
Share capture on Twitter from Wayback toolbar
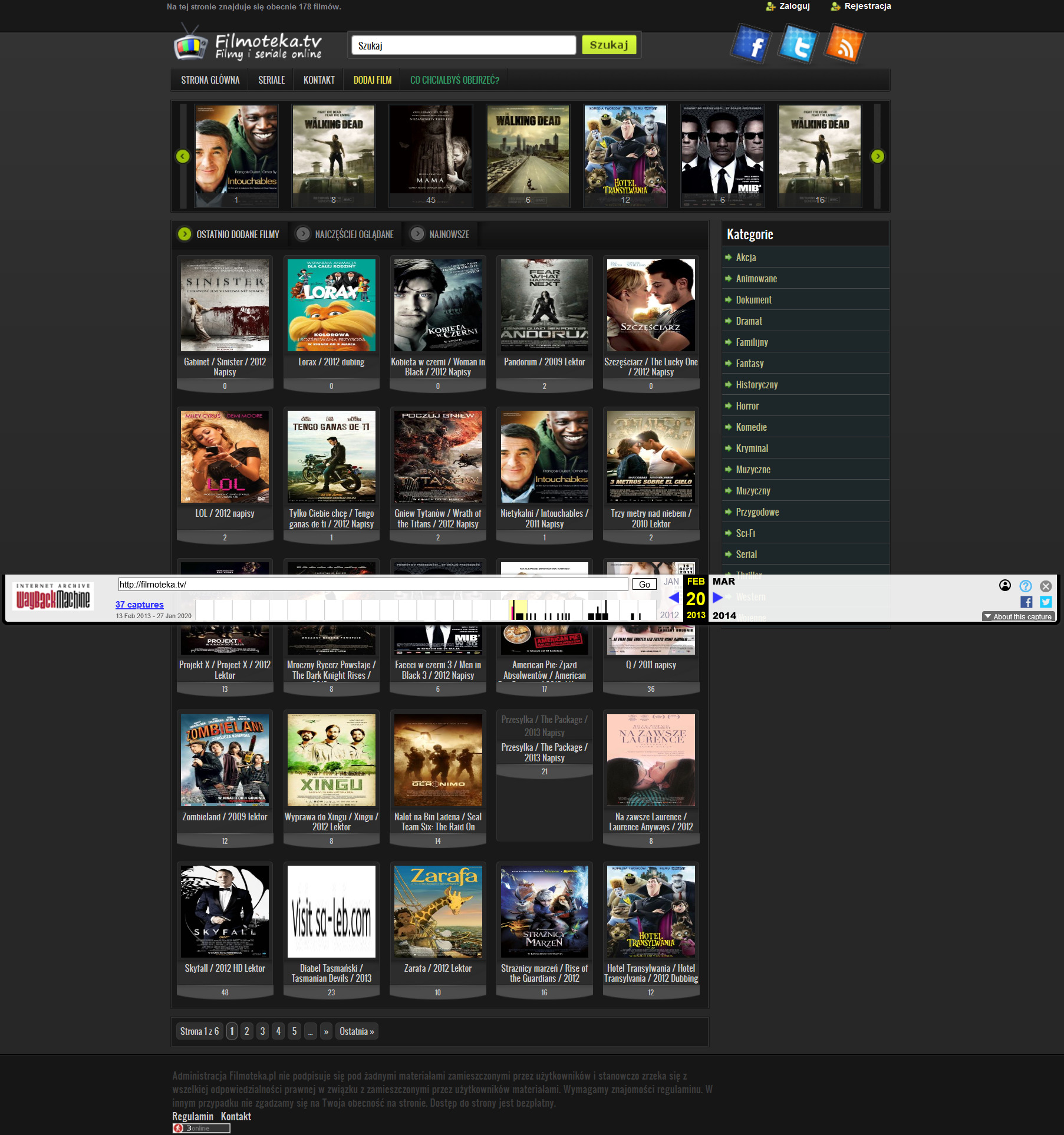click(1046, 602)
